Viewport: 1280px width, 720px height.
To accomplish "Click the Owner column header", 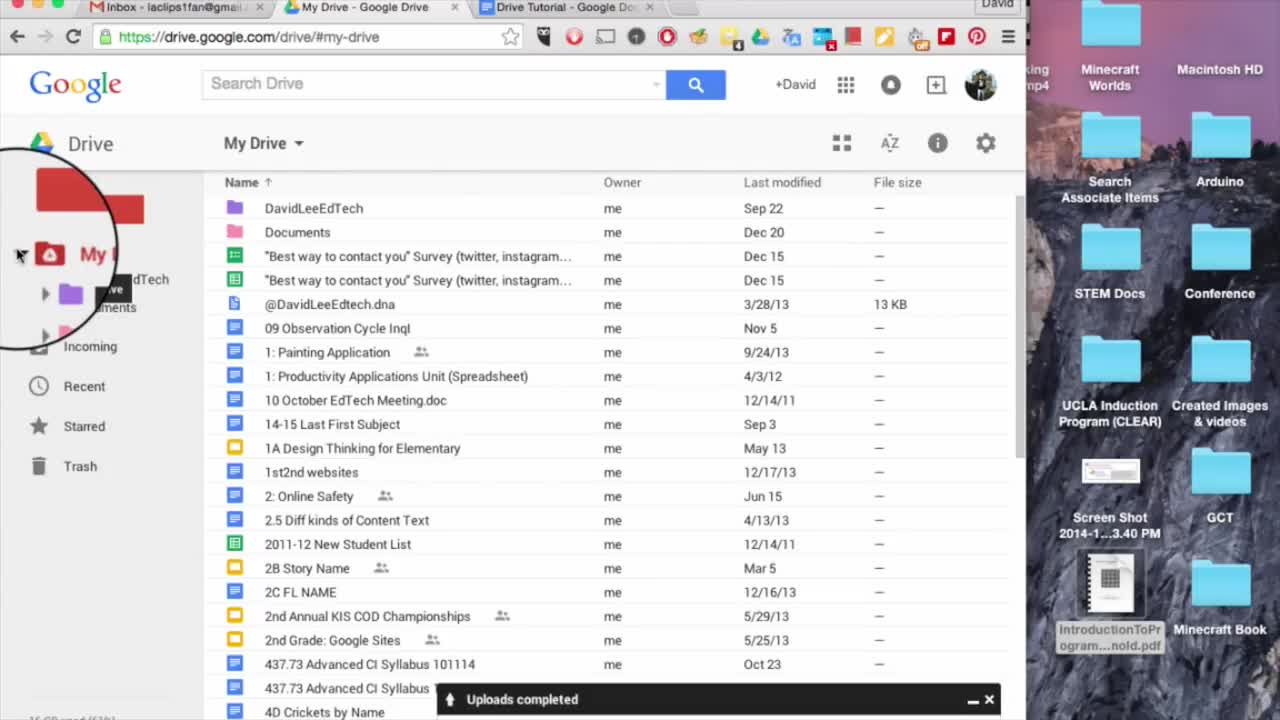I will (622, 182).
